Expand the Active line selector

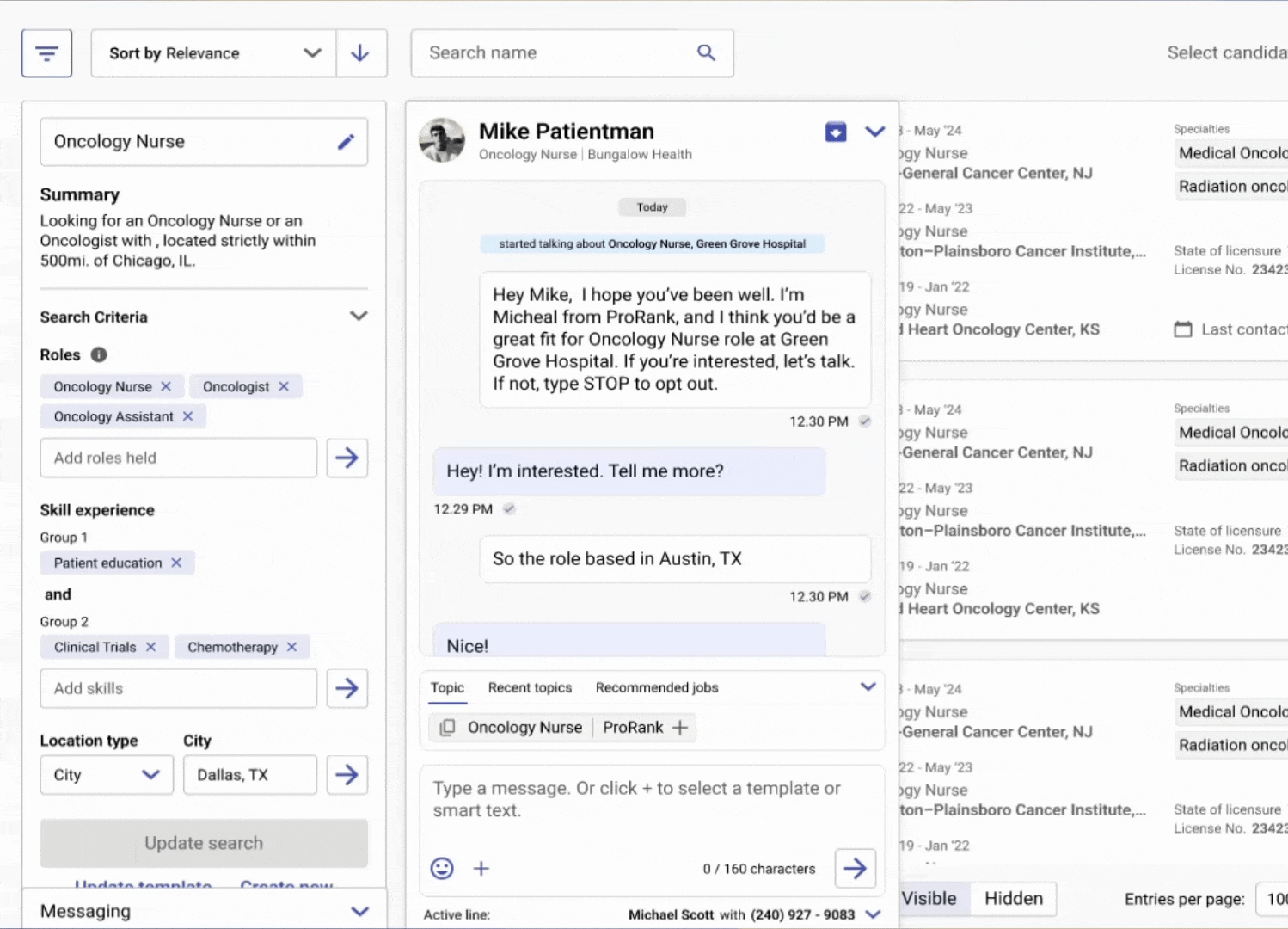[874, 914]
